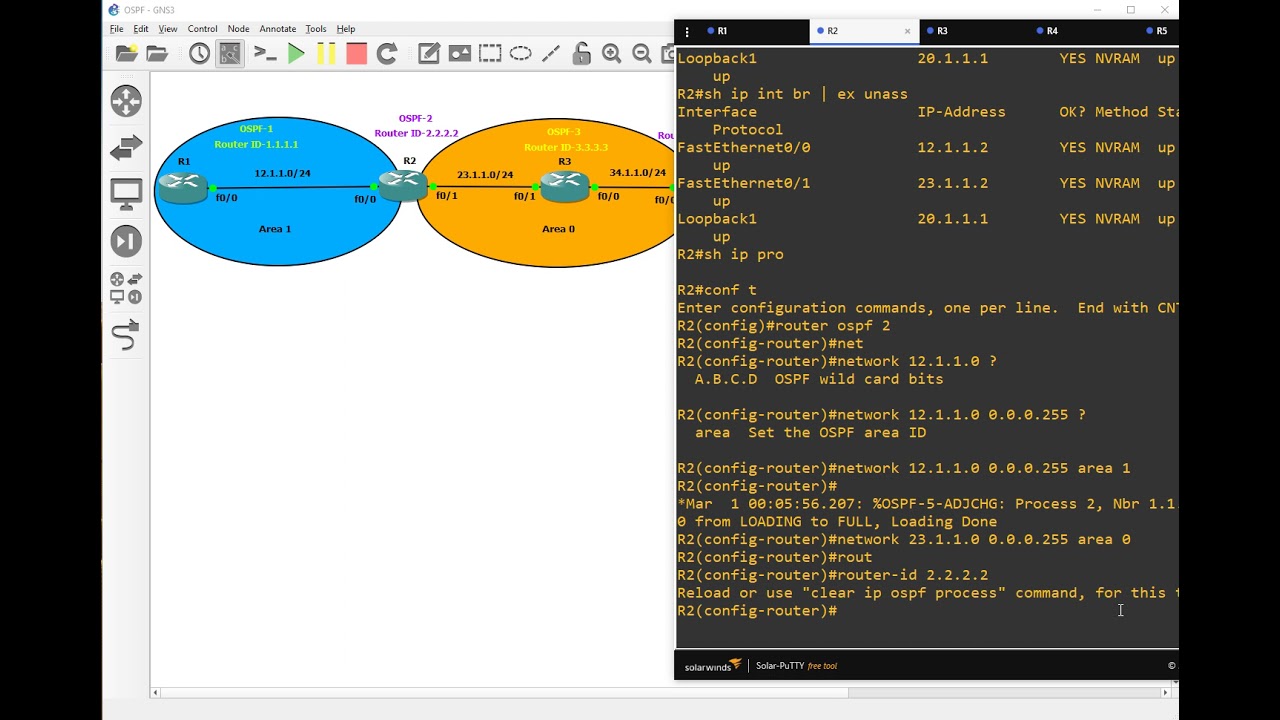Open an existing project folder icon
The width and height of the screenshot is (1280, 720).
tap(157, 54)
